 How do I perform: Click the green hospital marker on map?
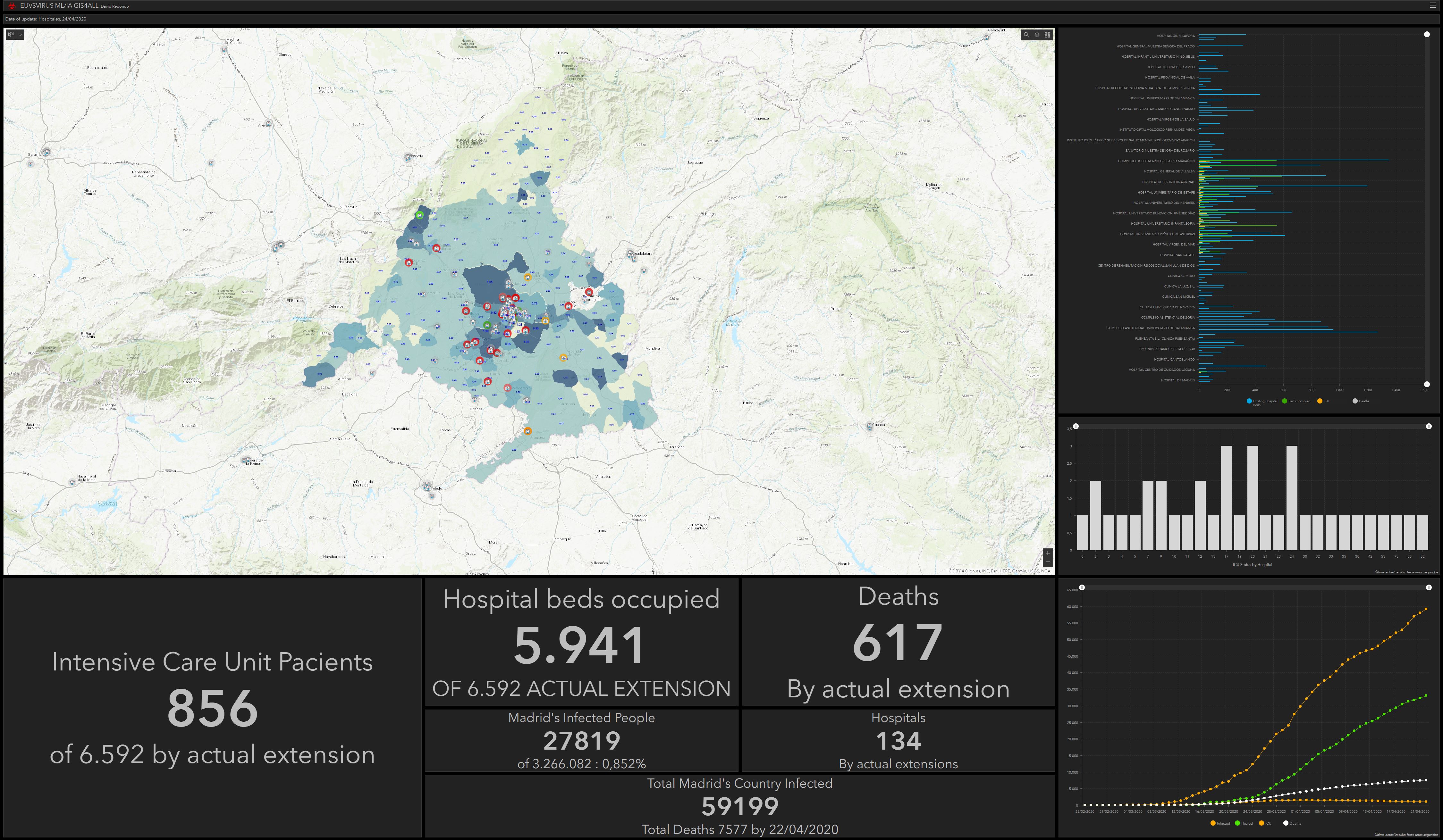420,215
